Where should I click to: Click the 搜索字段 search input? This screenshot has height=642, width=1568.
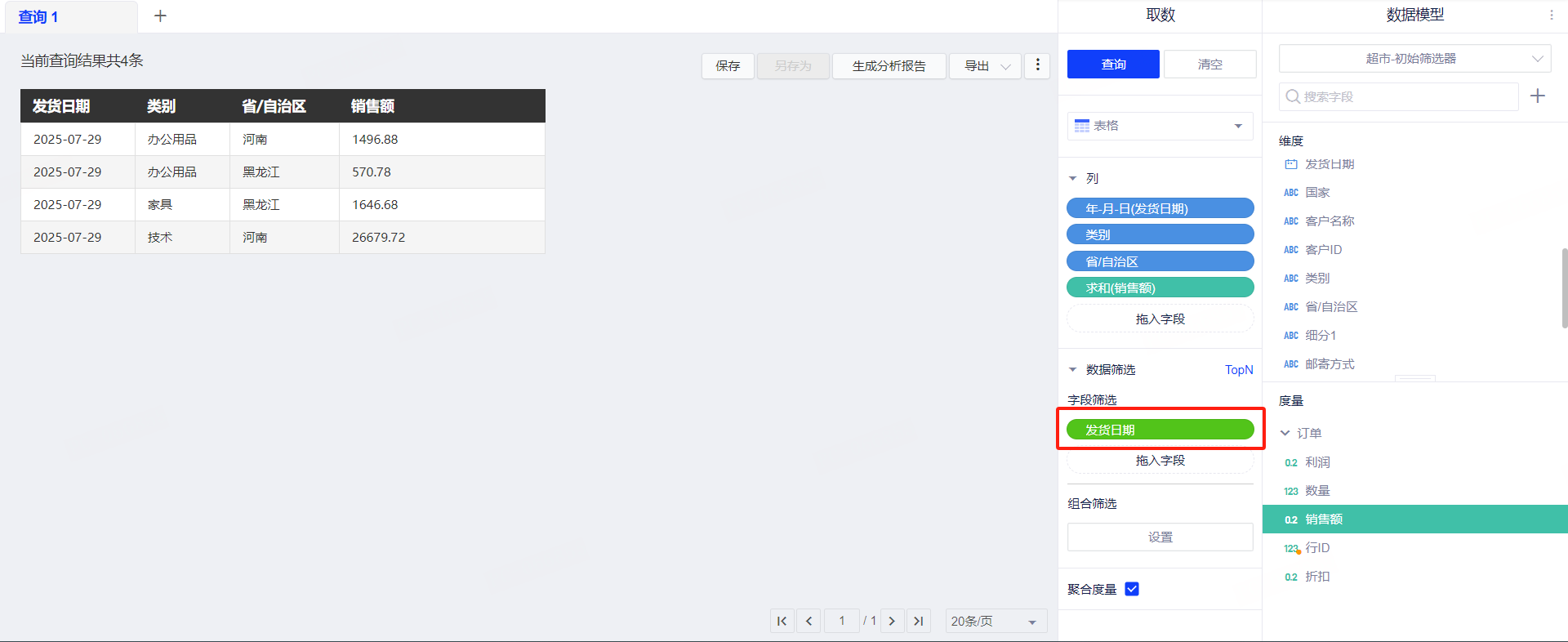[x=1398, y=96]
